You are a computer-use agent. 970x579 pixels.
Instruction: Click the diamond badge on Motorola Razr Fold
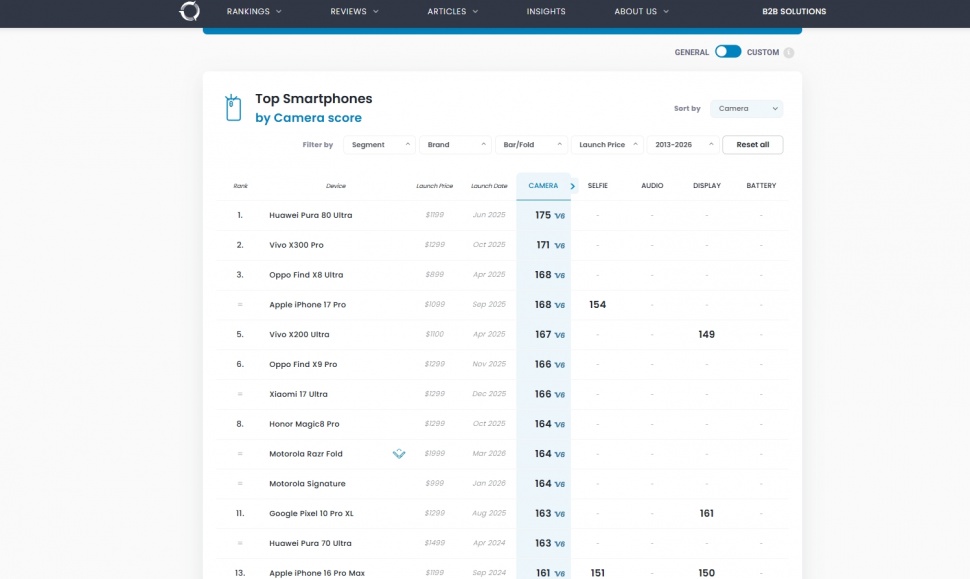click(x=399, y=454)
